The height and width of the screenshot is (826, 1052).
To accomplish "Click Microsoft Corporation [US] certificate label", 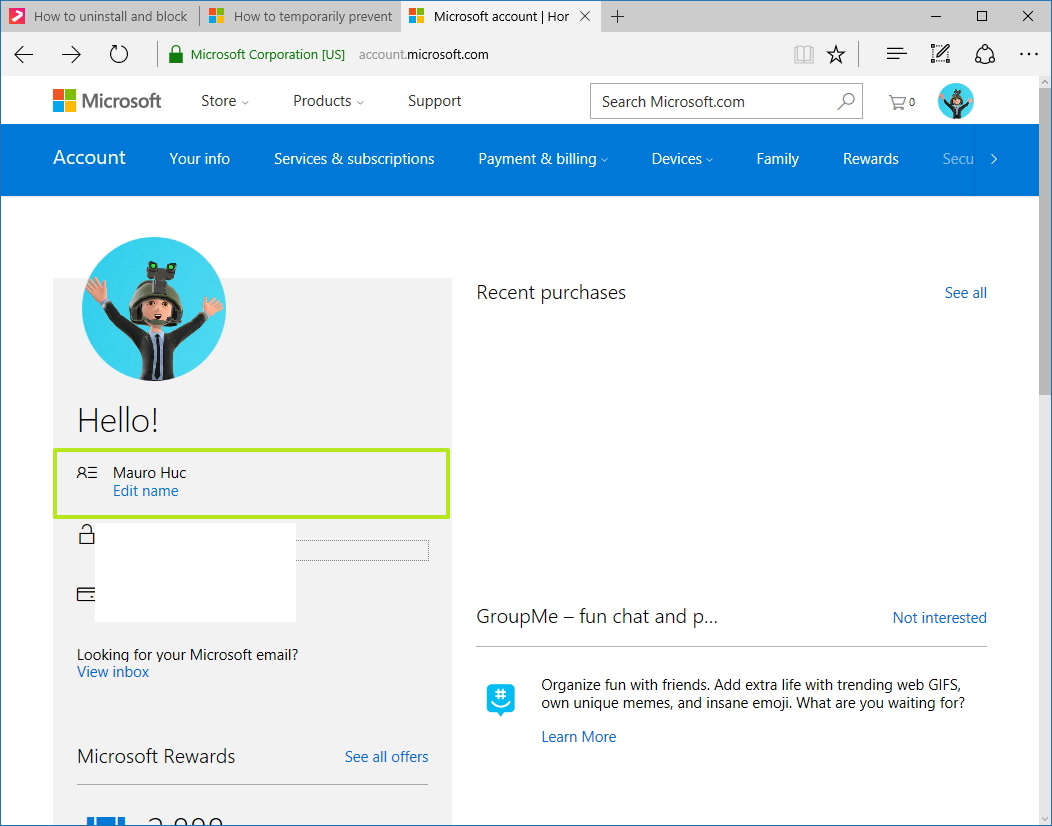I will tap(268, 54).
